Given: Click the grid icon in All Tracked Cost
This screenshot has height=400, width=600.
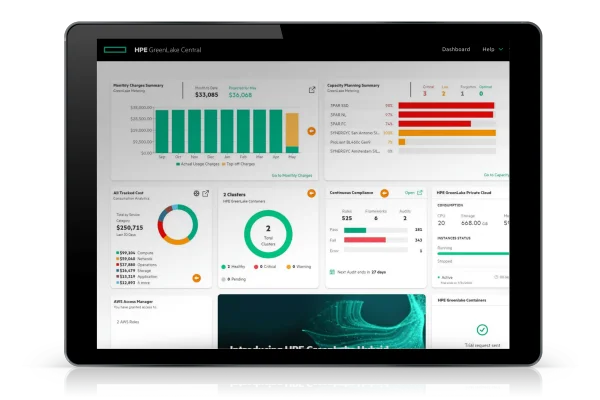Looking at the screenshot, I should [196, 194].
